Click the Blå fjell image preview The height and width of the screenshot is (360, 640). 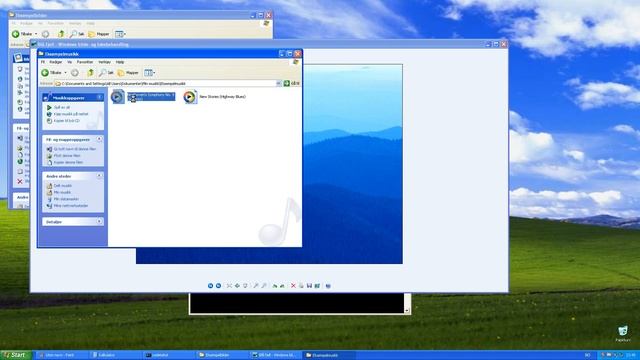pyautogui.click(x=352, y=164)
